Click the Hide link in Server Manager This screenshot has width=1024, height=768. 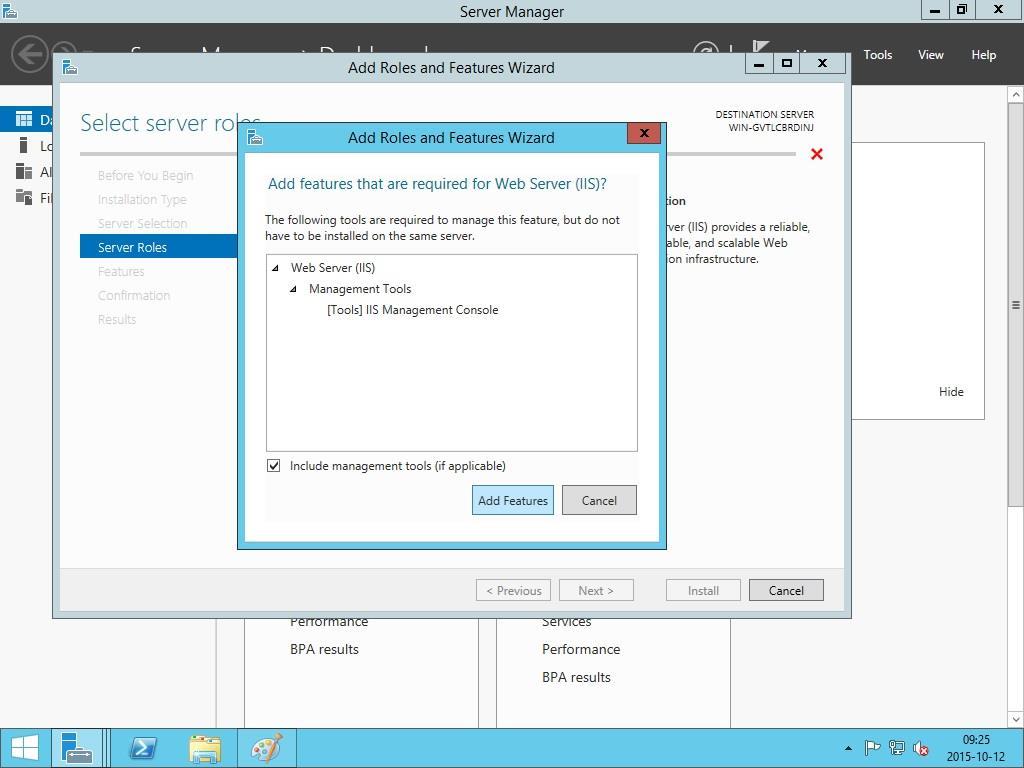(x=951, y=392)
